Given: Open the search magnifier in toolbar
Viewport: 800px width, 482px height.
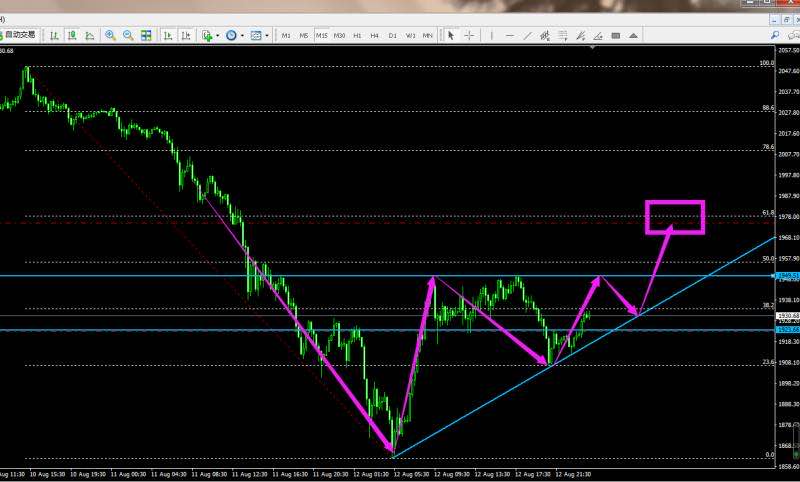Looking at the screenshot, I should pyautogui.click(x=775, y=35).
